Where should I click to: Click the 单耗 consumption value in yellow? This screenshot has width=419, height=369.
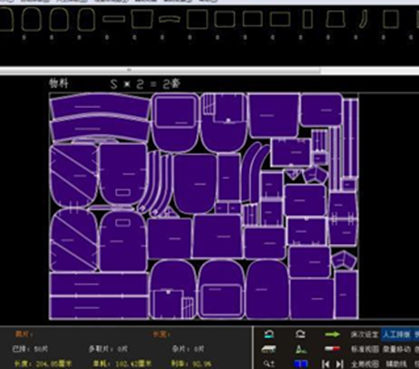[122, 364]
